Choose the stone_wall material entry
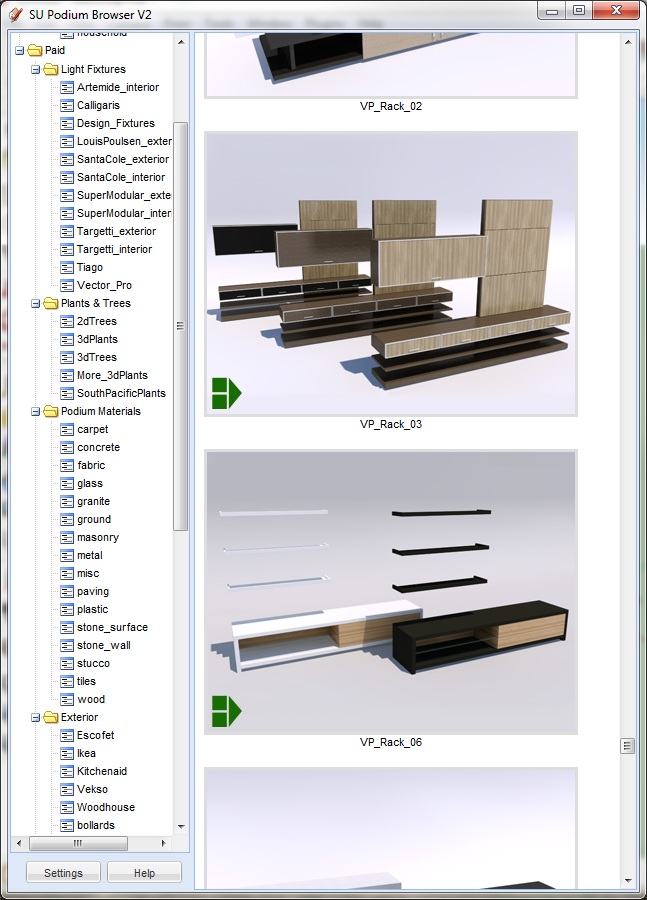 point(103,645)
